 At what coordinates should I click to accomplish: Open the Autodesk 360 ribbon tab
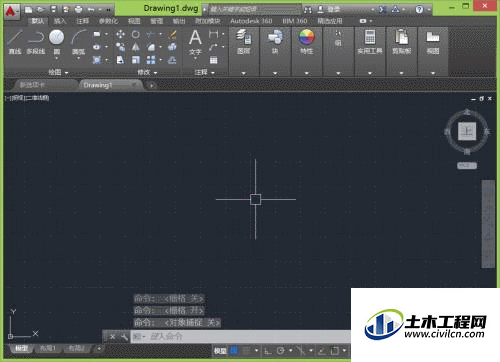click(x=251, y=21)
